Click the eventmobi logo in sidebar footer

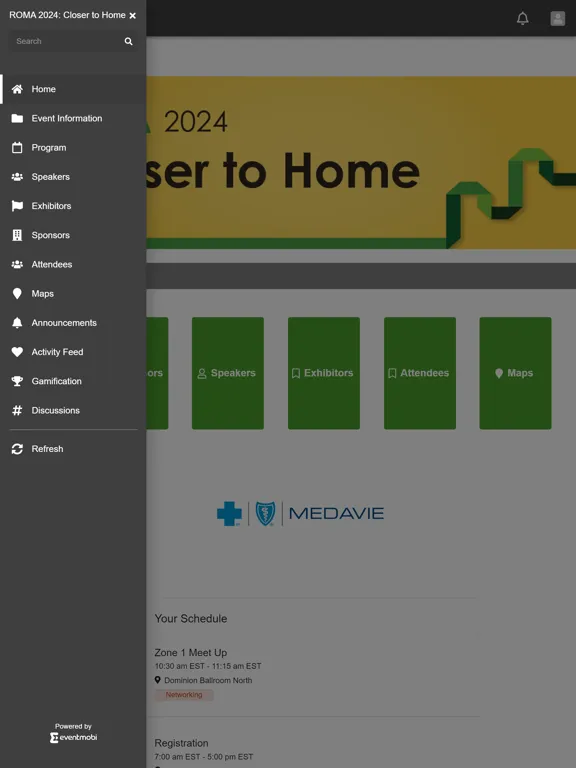point(73,737)
